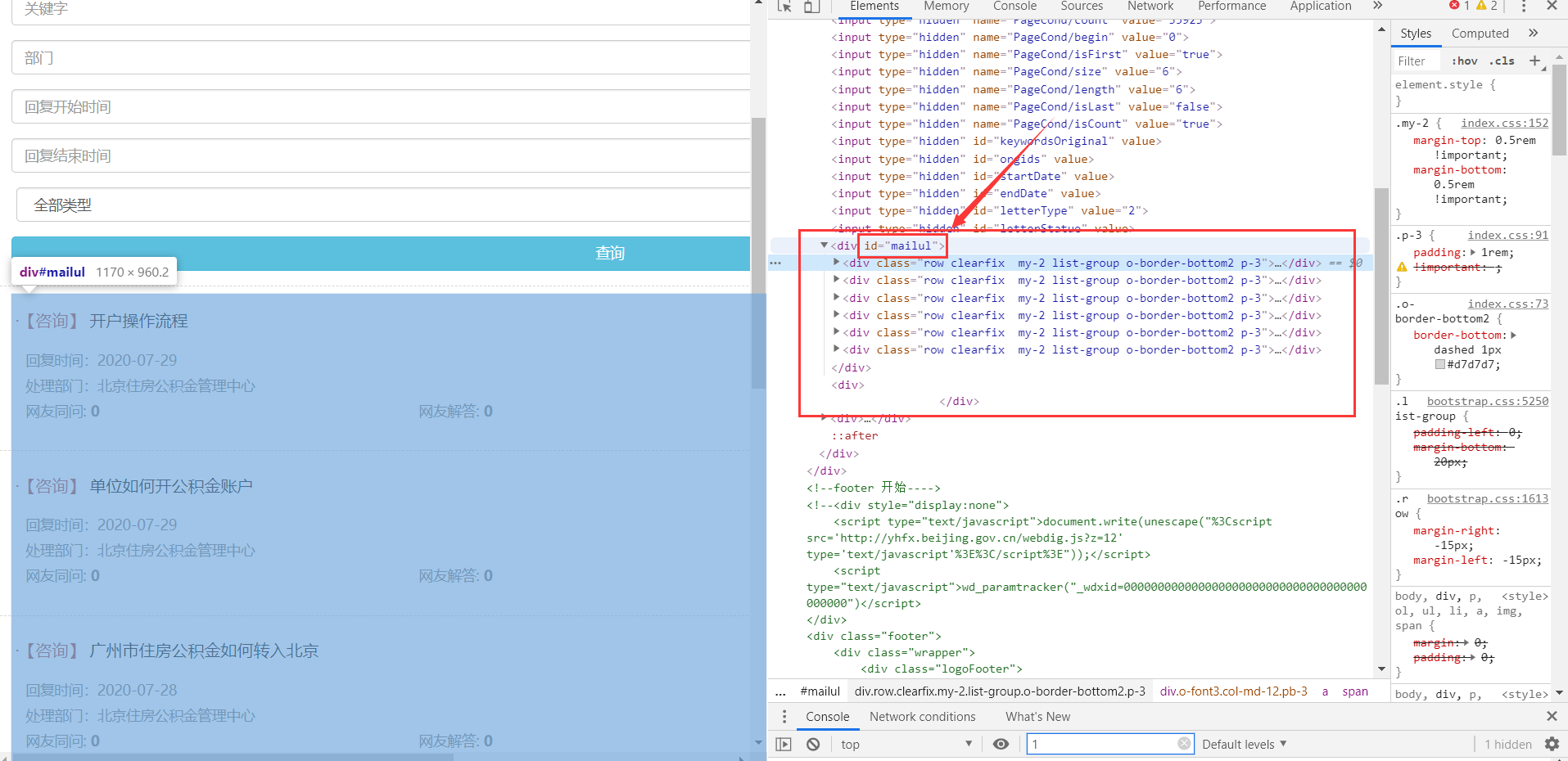Switch to Application tab

point(1320,6)
